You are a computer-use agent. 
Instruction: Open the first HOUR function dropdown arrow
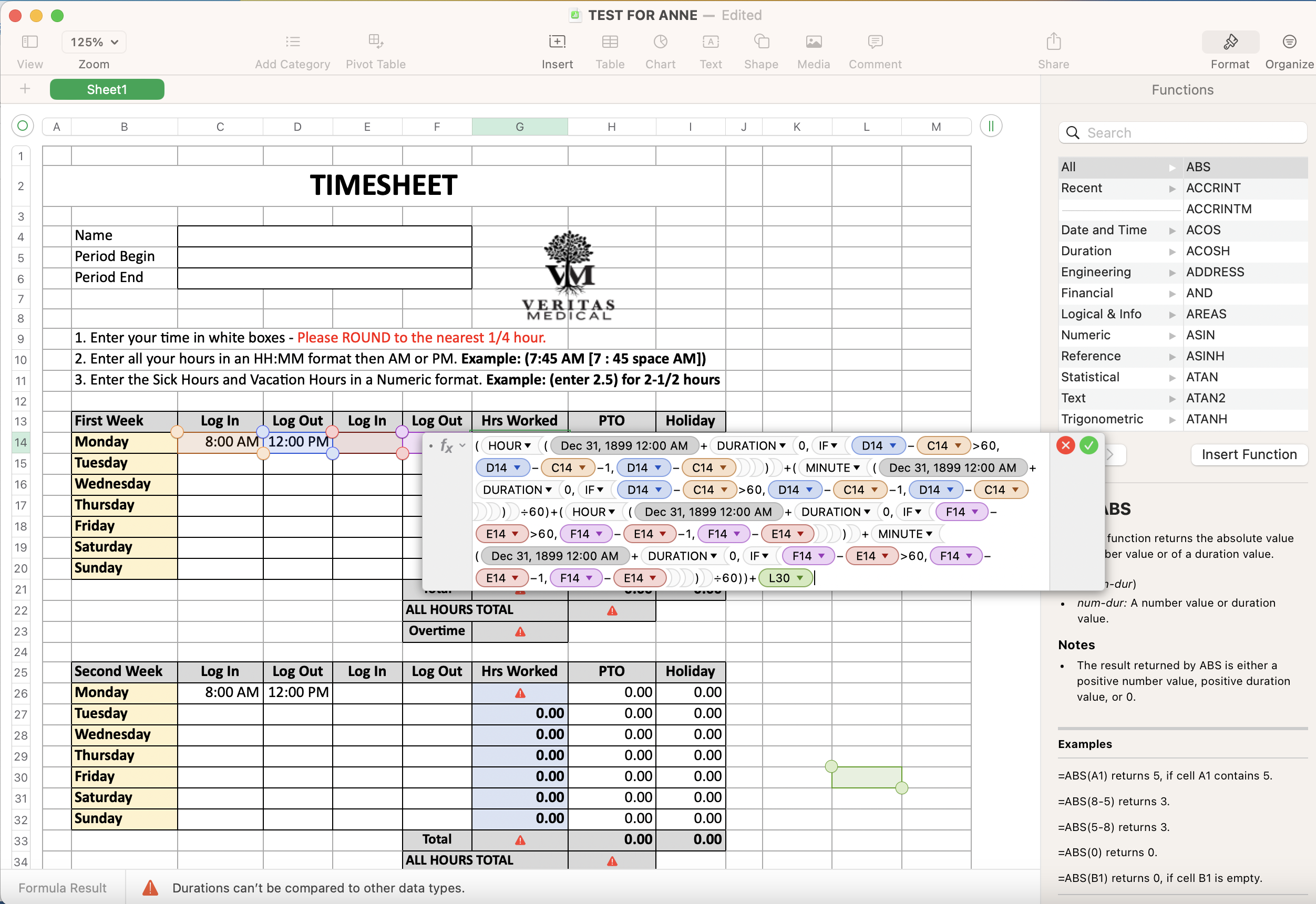click(x=528, y=446)
